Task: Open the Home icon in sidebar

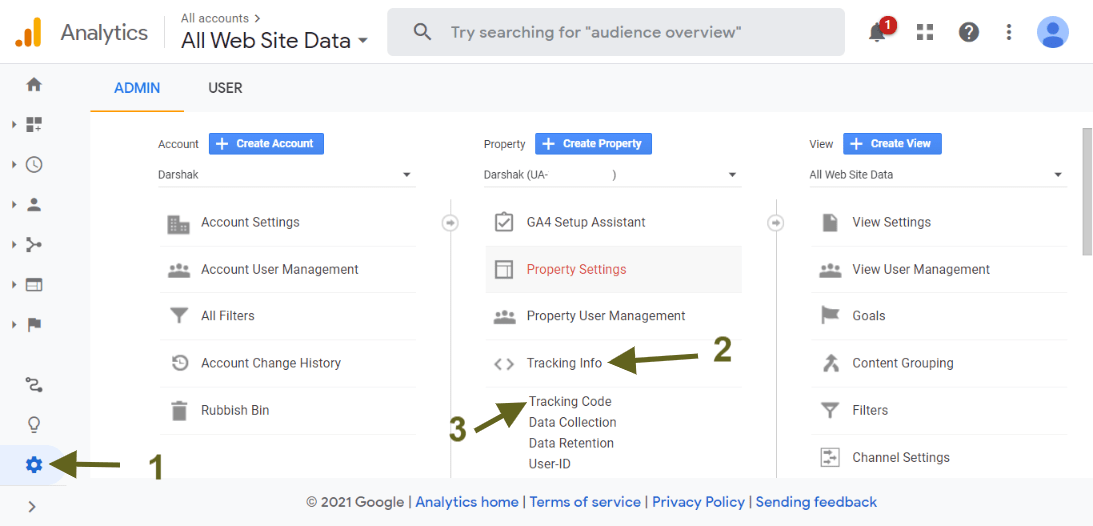Action: pos(34,85)
